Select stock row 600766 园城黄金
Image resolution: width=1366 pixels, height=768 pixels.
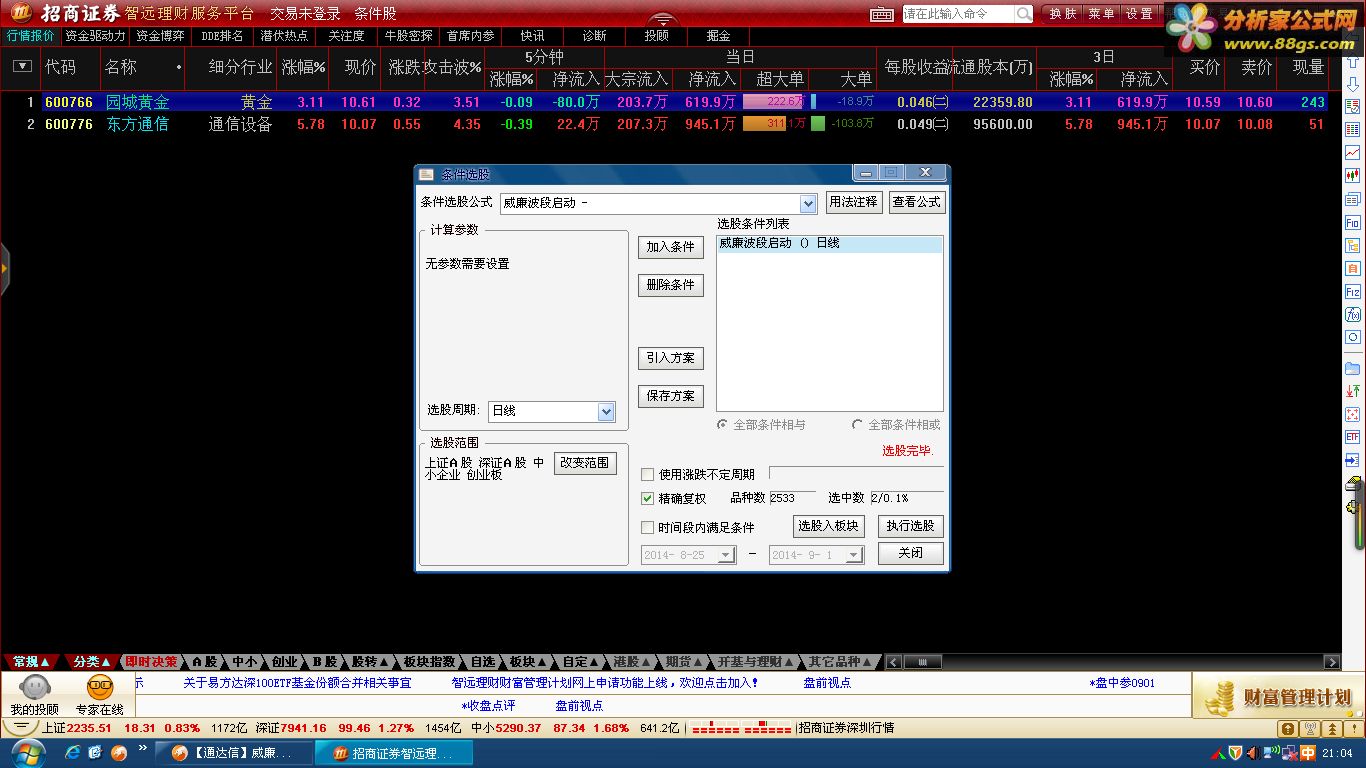pyautogui.click(x=670, y=102)
